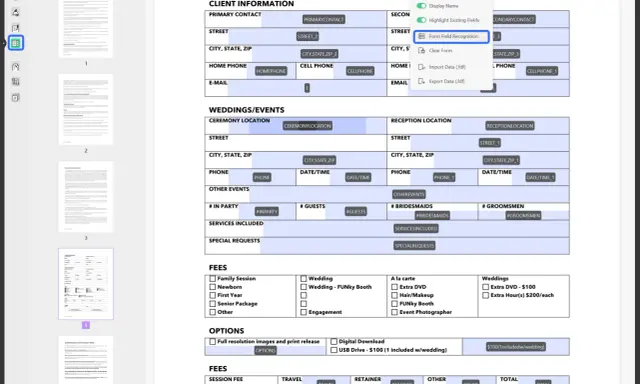Select the CITYSTATEZIP field under Ceremony Location
640x384 pixels.
click(x=319, y=160)
